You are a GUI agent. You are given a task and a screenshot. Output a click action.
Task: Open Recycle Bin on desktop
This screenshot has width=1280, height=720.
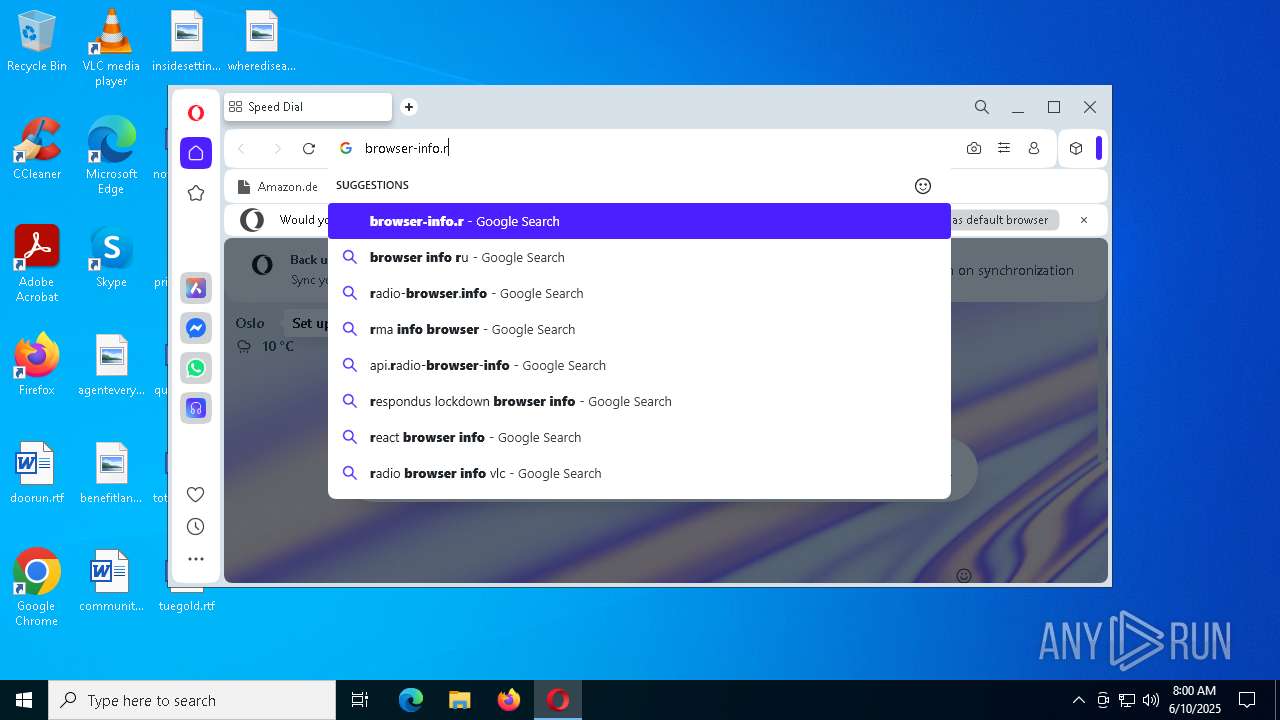[37, 42]
